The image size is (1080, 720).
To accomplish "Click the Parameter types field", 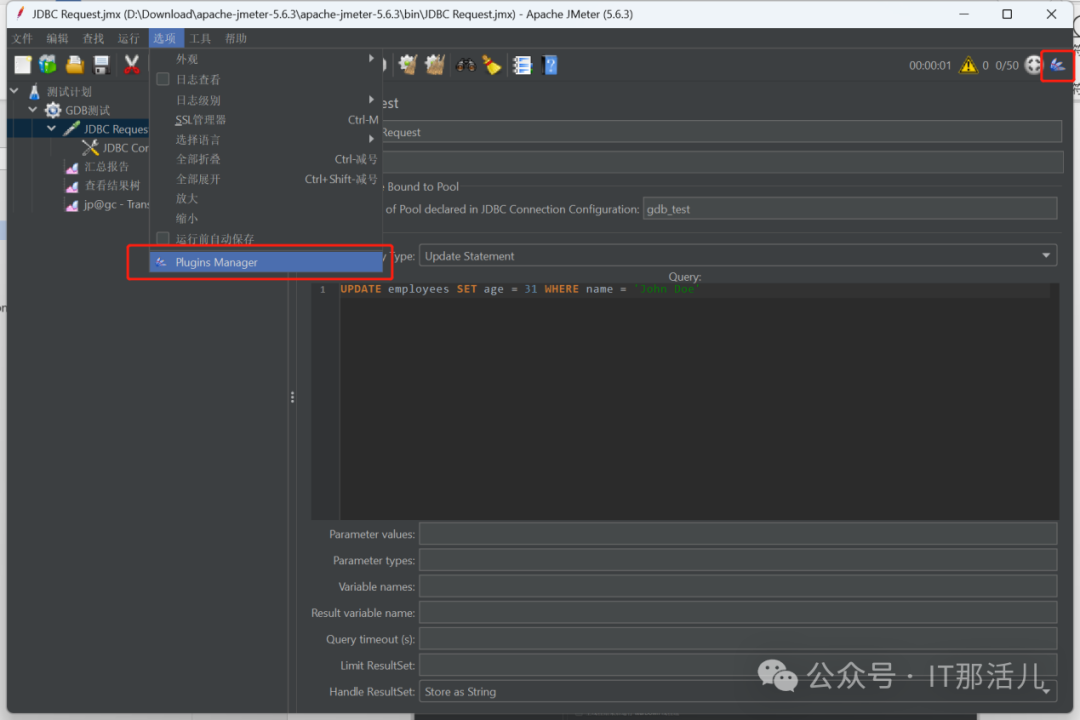I will [738, 560].
